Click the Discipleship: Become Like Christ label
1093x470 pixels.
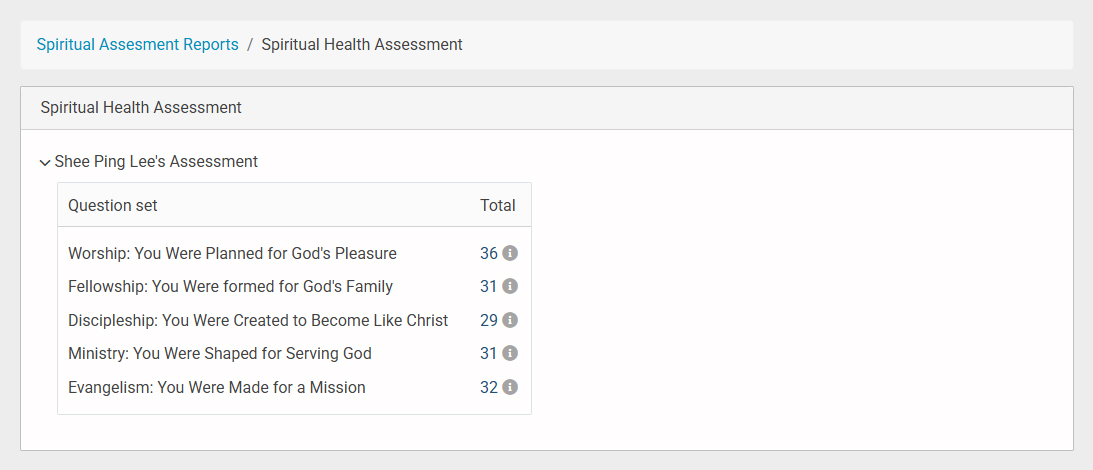click(258, 320)
